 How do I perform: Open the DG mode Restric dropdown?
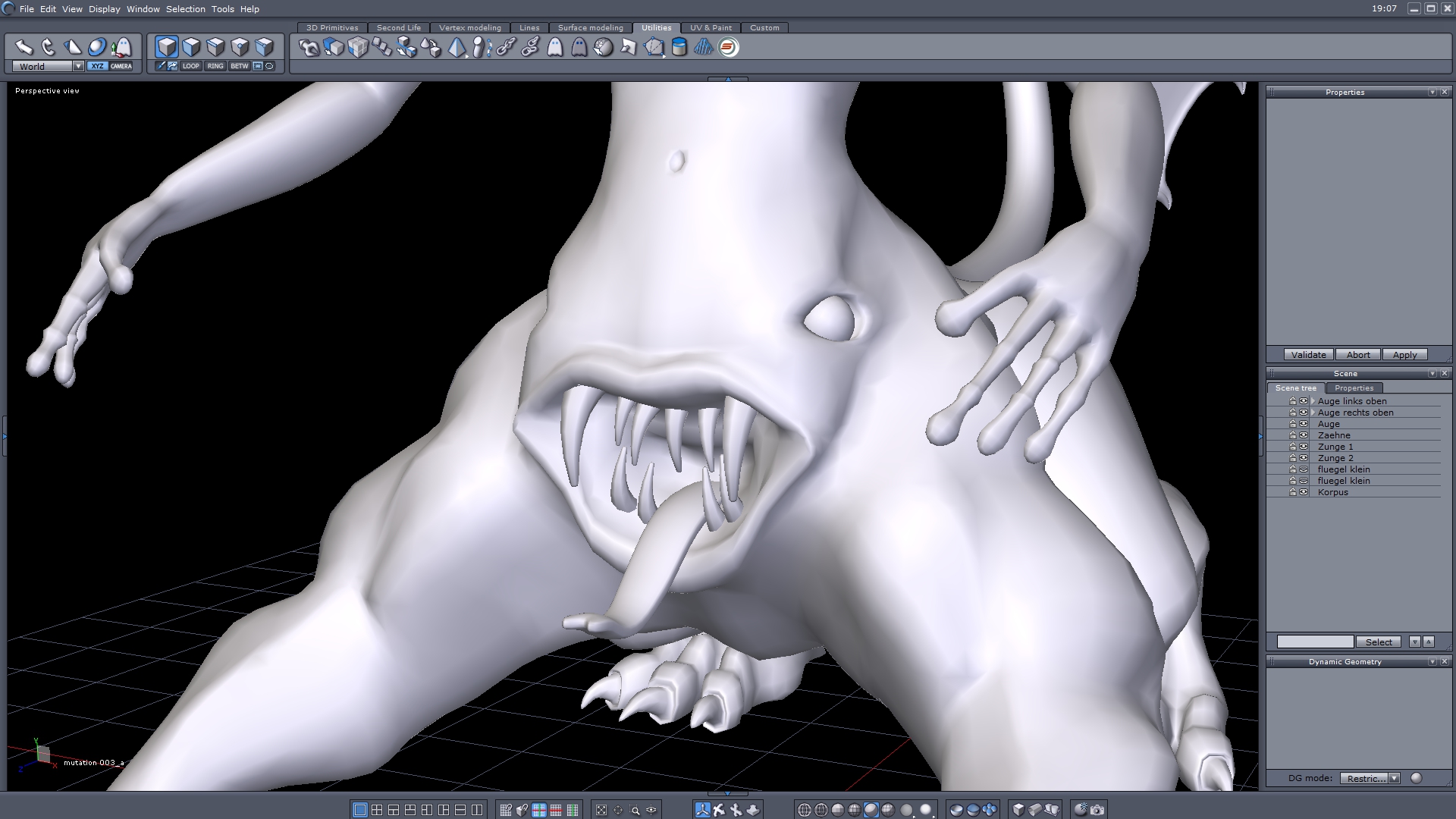tap(1394, 778)
